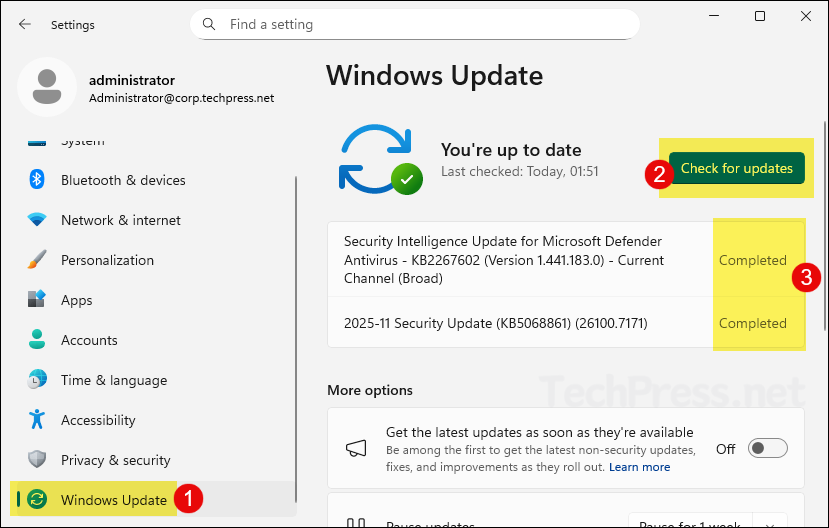This screenshot has width=829, height=528.
Task: Click the administrator account name
Action: (132, 80)
